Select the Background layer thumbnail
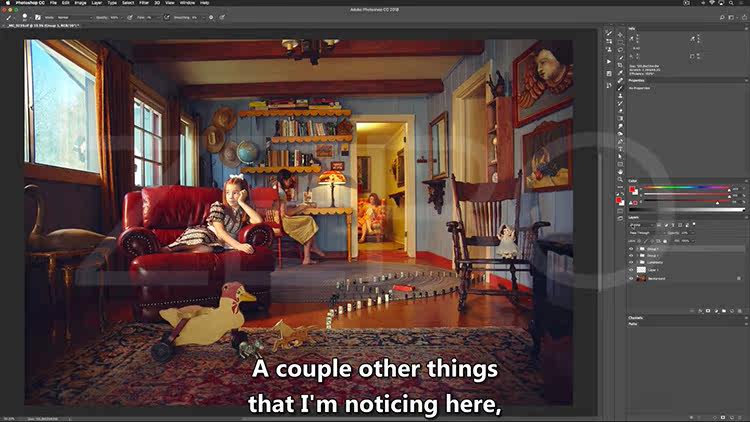Image resolution: width=750 pixels, height=422 pixels. (x=641, y=278)
